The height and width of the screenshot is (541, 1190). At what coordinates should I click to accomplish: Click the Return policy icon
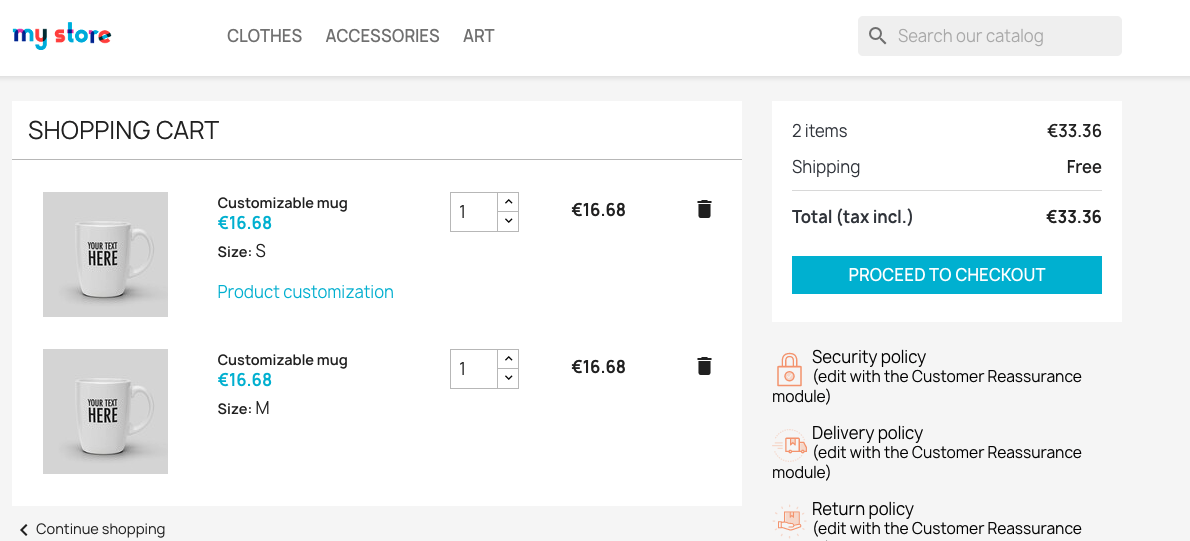tap(789, 520)
